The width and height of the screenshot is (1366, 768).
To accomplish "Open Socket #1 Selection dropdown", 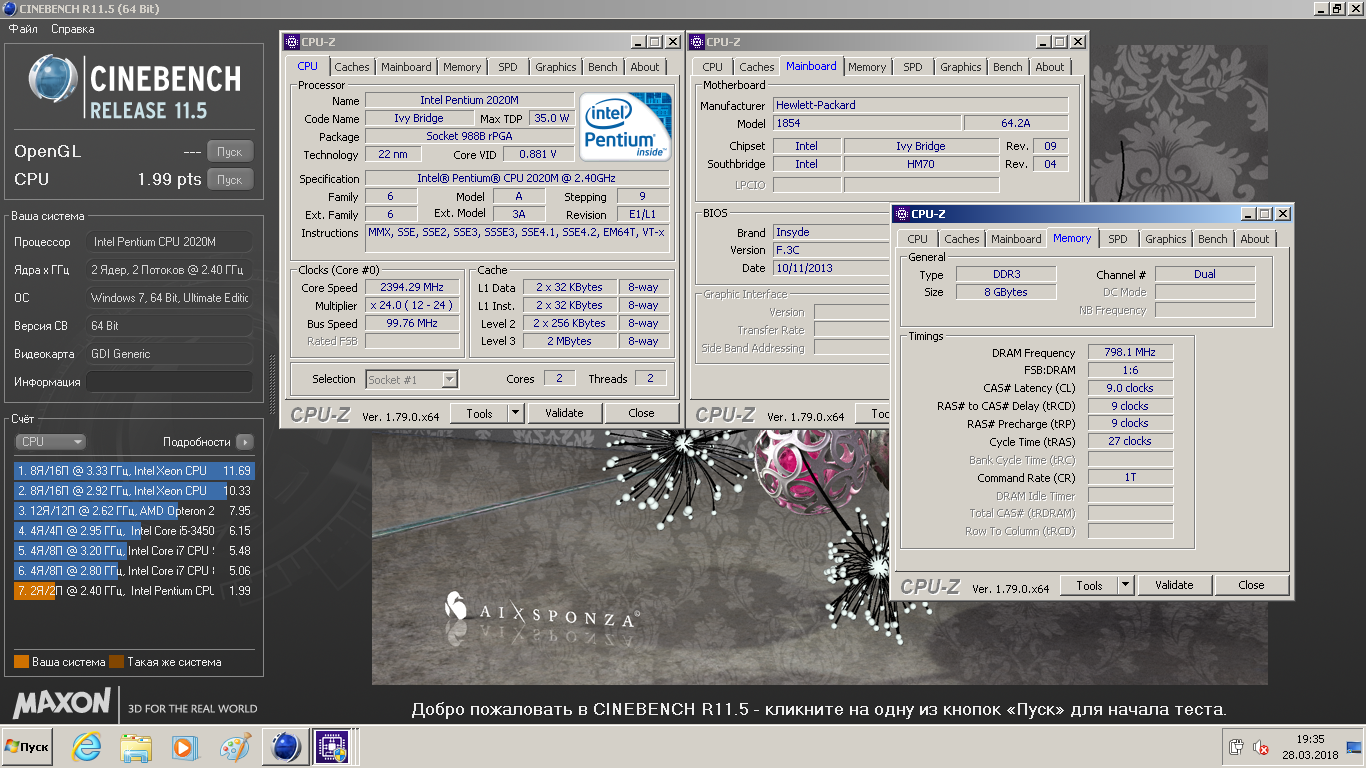I will pos(411,379).
